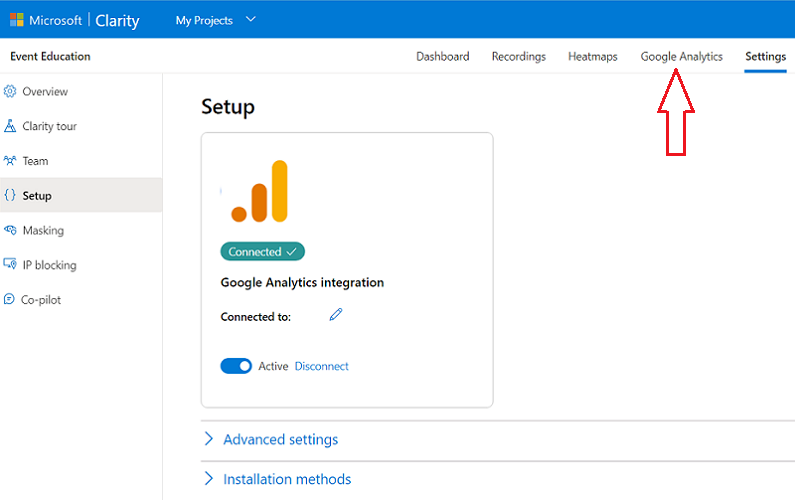Click the Connected status badge

262,252
